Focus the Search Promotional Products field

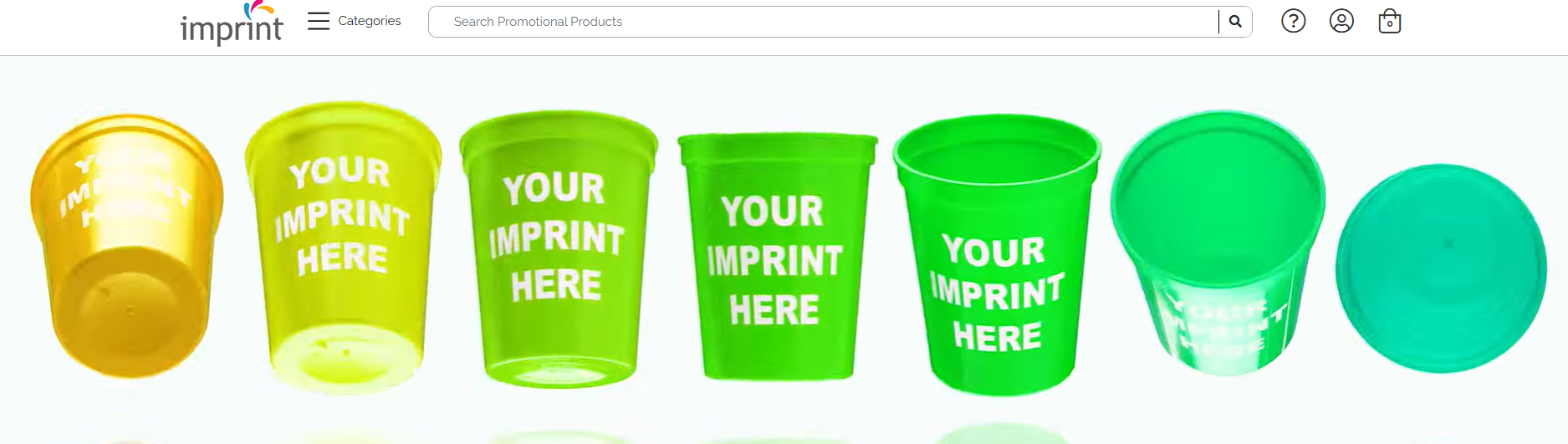(x=823, y=22)
